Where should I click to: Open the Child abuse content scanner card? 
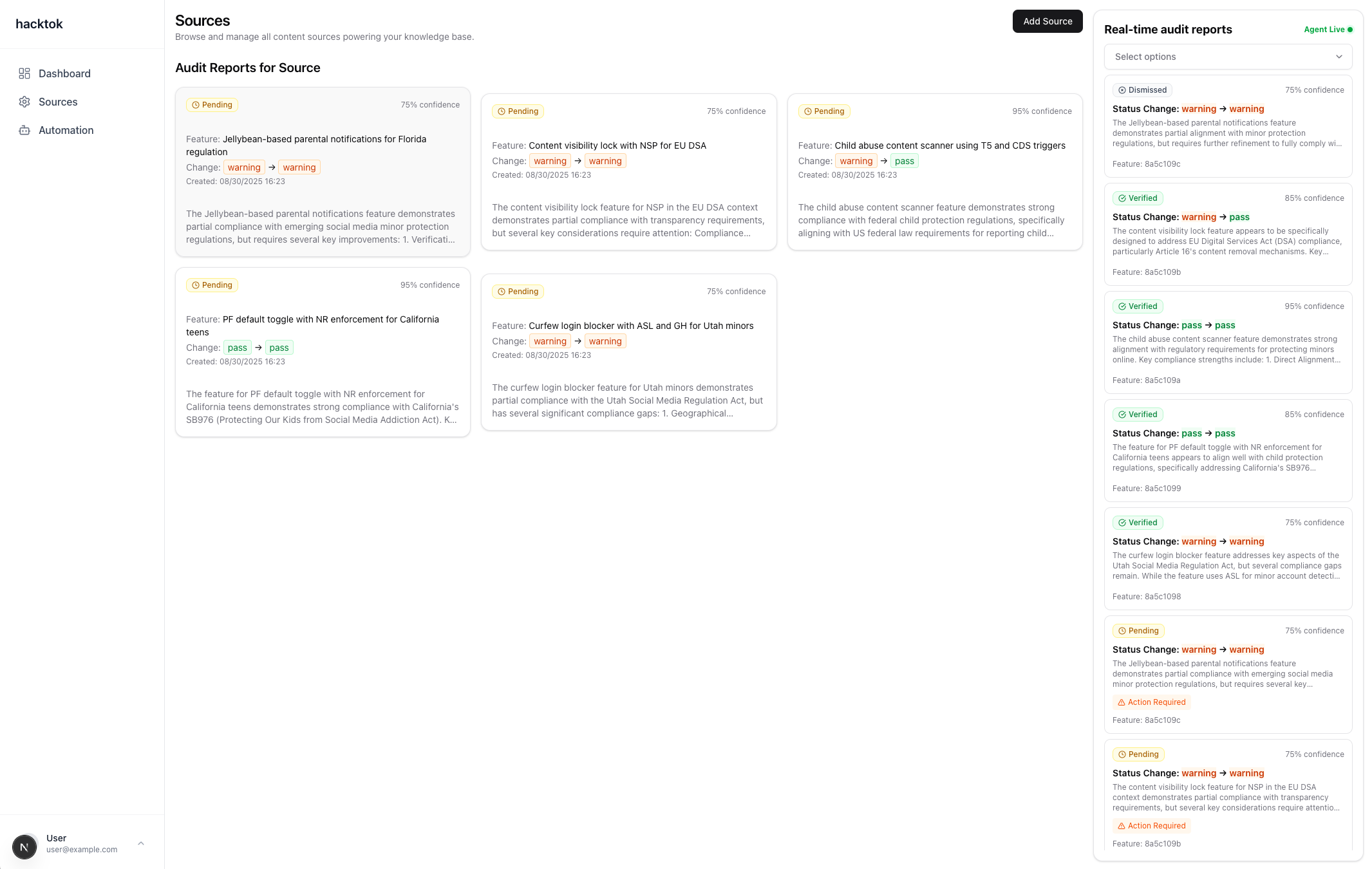934,172
